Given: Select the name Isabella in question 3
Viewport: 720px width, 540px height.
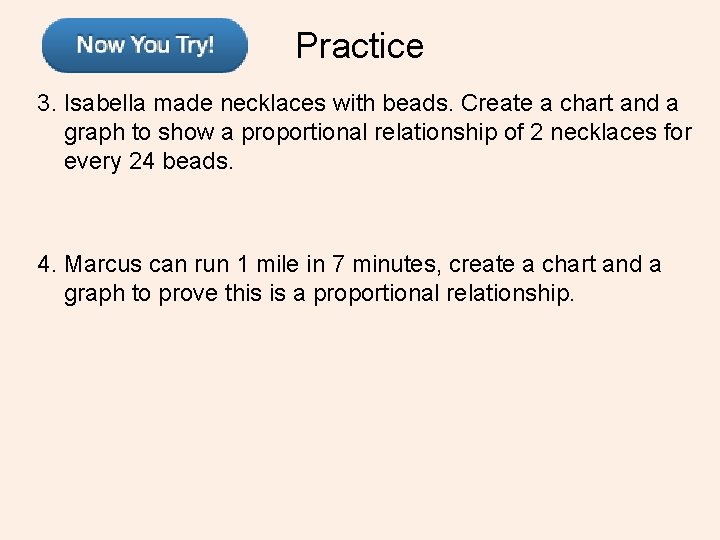Looking at the screenshot, I should 105,103.
